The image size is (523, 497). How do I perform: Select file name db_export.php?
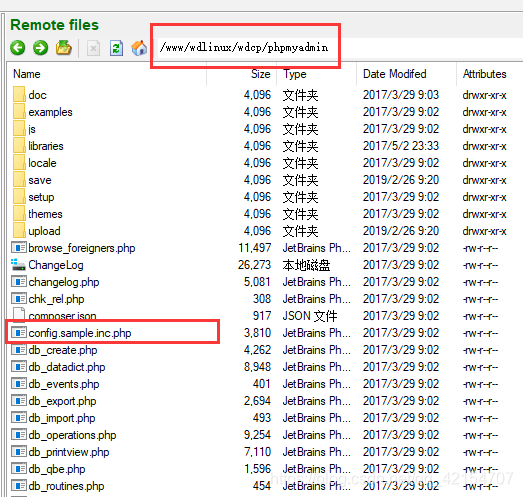(x=62, y=401)
